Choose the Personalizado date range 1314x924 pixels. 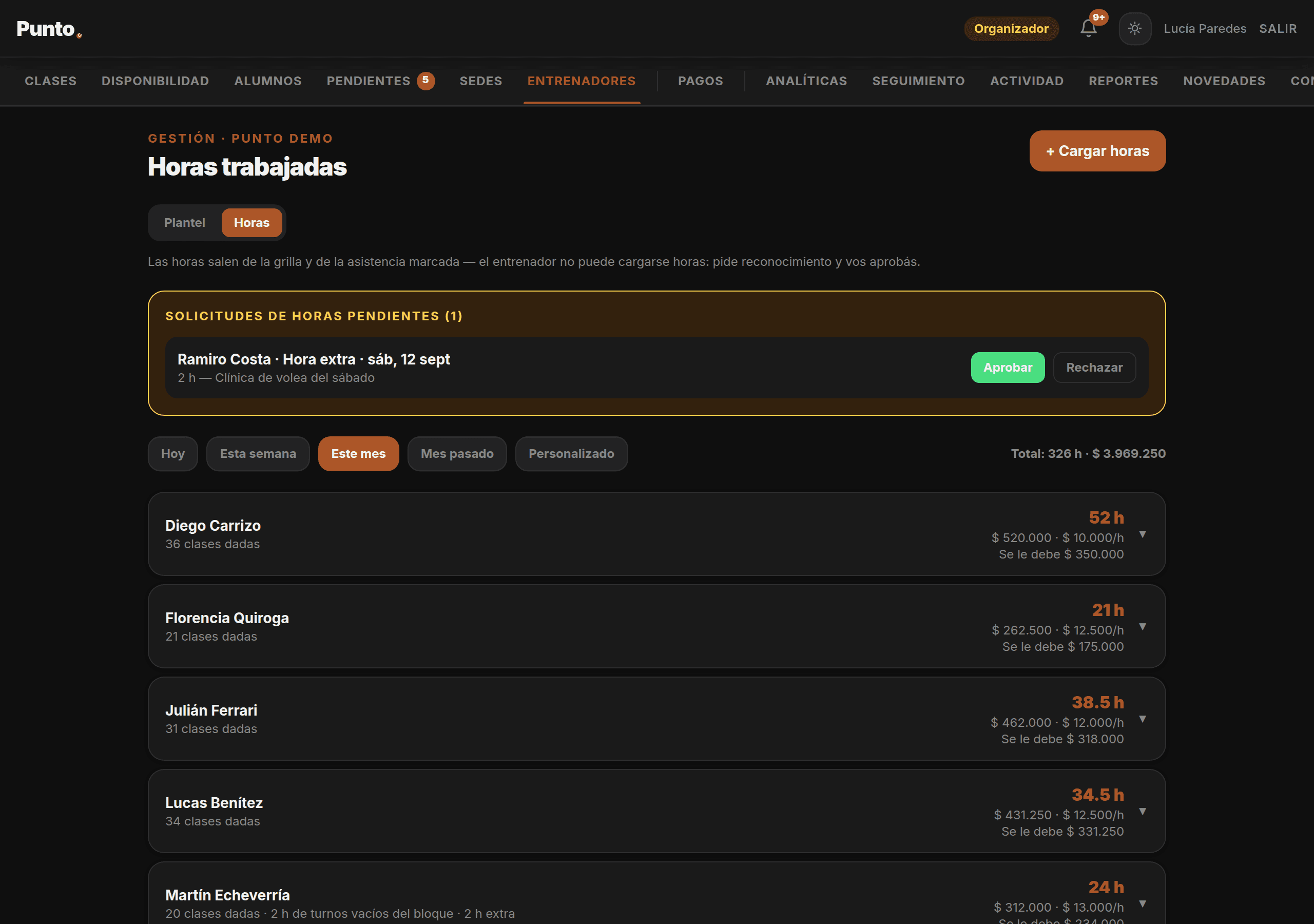[x=571, y=453]
